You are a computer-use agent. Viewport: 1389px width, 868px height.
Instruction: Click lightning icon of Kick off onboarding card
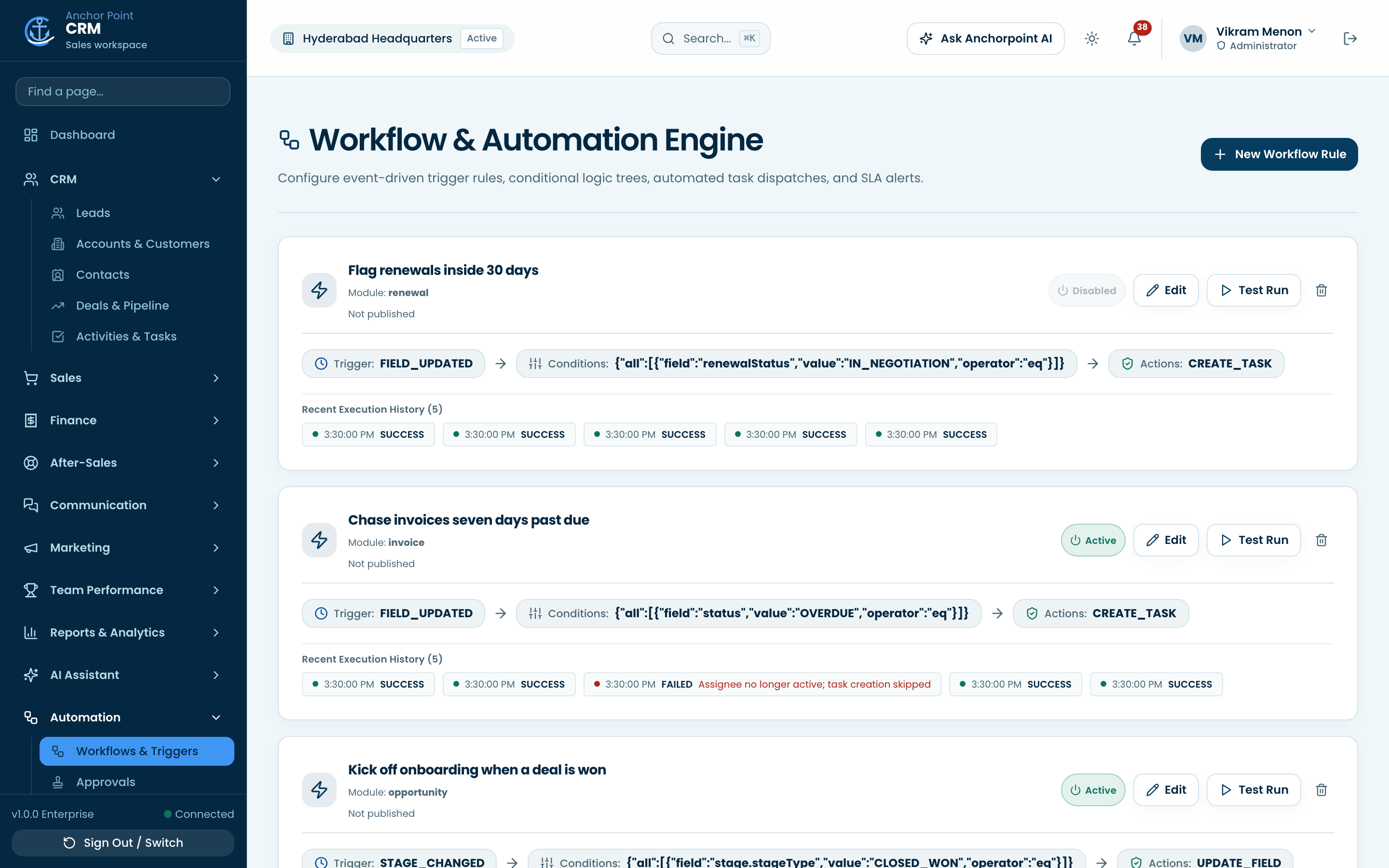[319, 790]
